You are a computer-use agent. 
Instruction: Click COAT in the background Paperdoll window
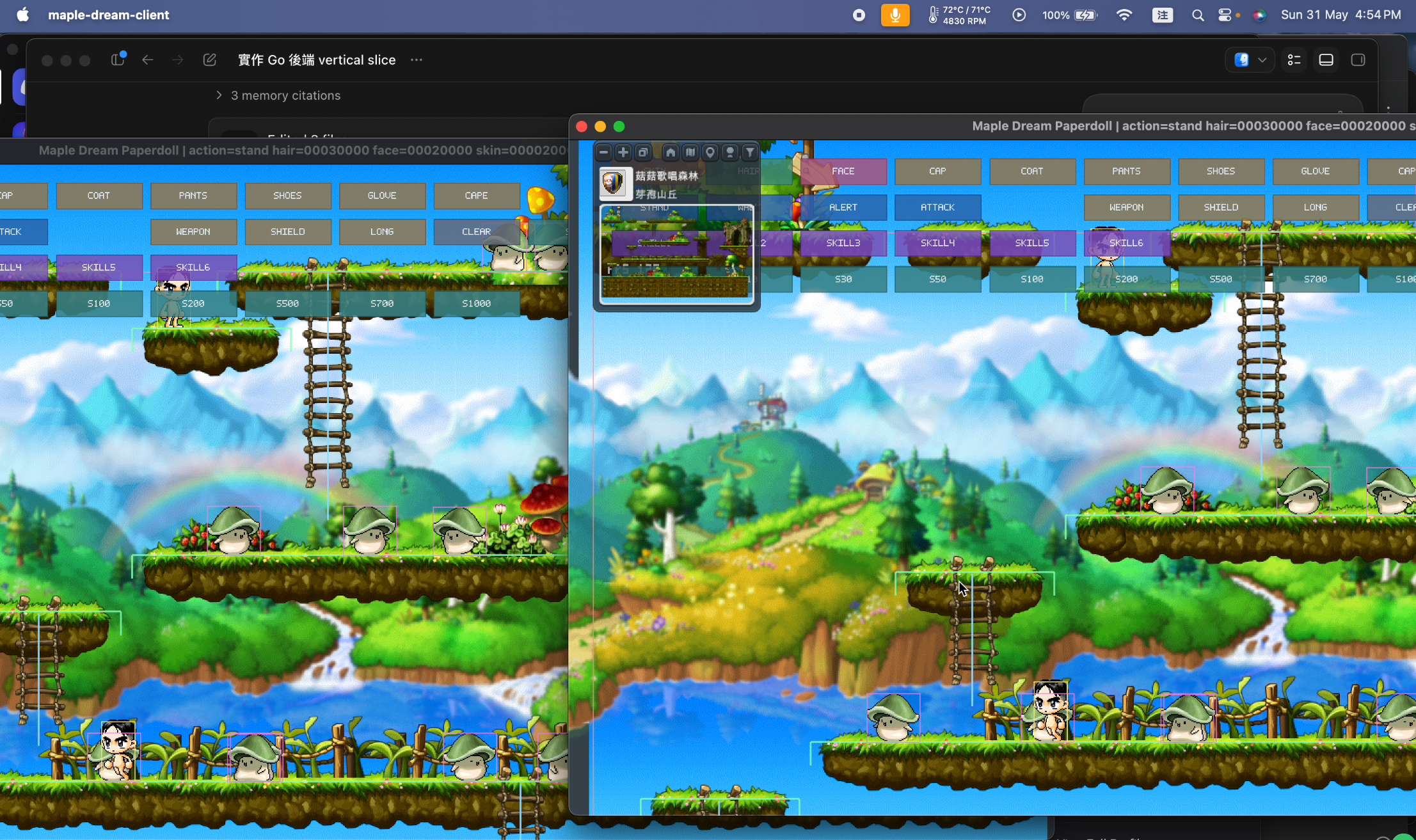tap(99, 196)
